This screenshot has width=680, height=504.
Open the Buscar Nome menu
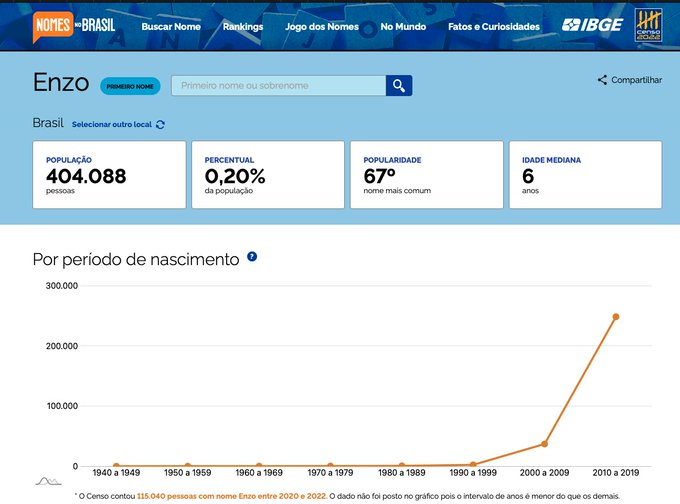tap(171, 27)
